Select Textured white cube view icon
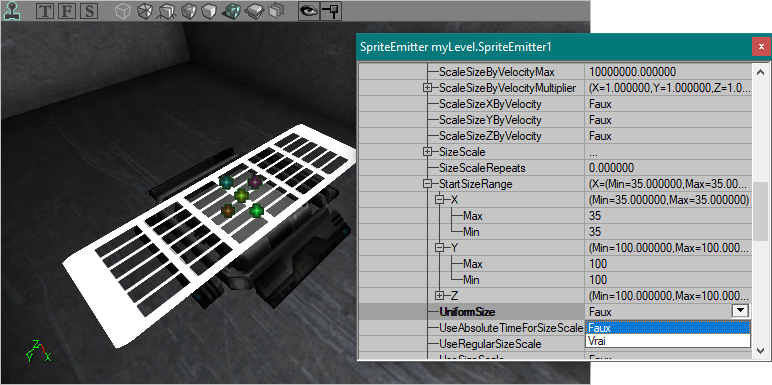Image resolution: width=772 pixels, height=385 pixels. [209, 11]
